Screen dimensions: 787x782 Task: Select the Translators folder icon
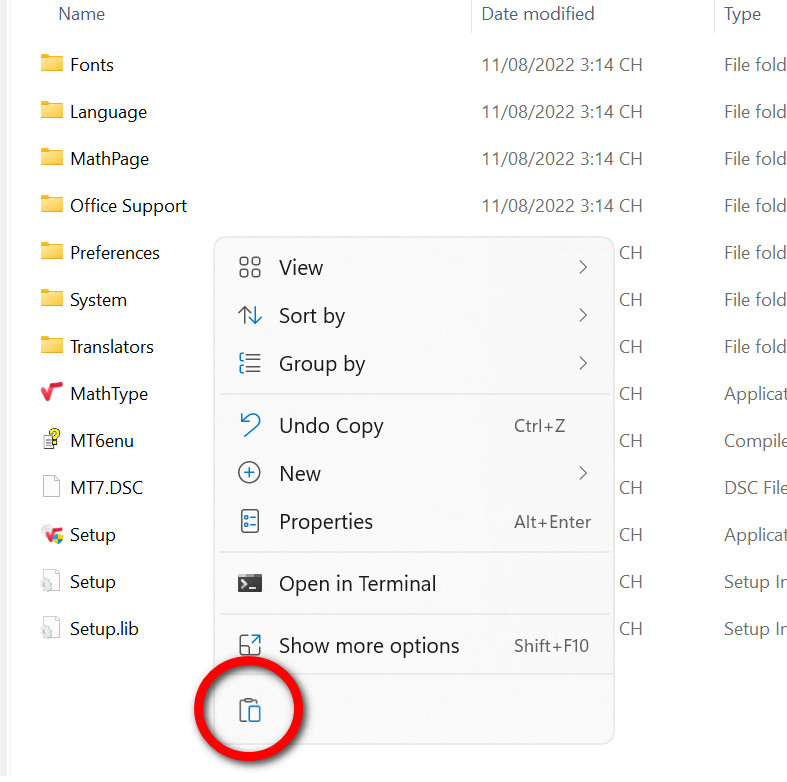[x=52, y=345]
